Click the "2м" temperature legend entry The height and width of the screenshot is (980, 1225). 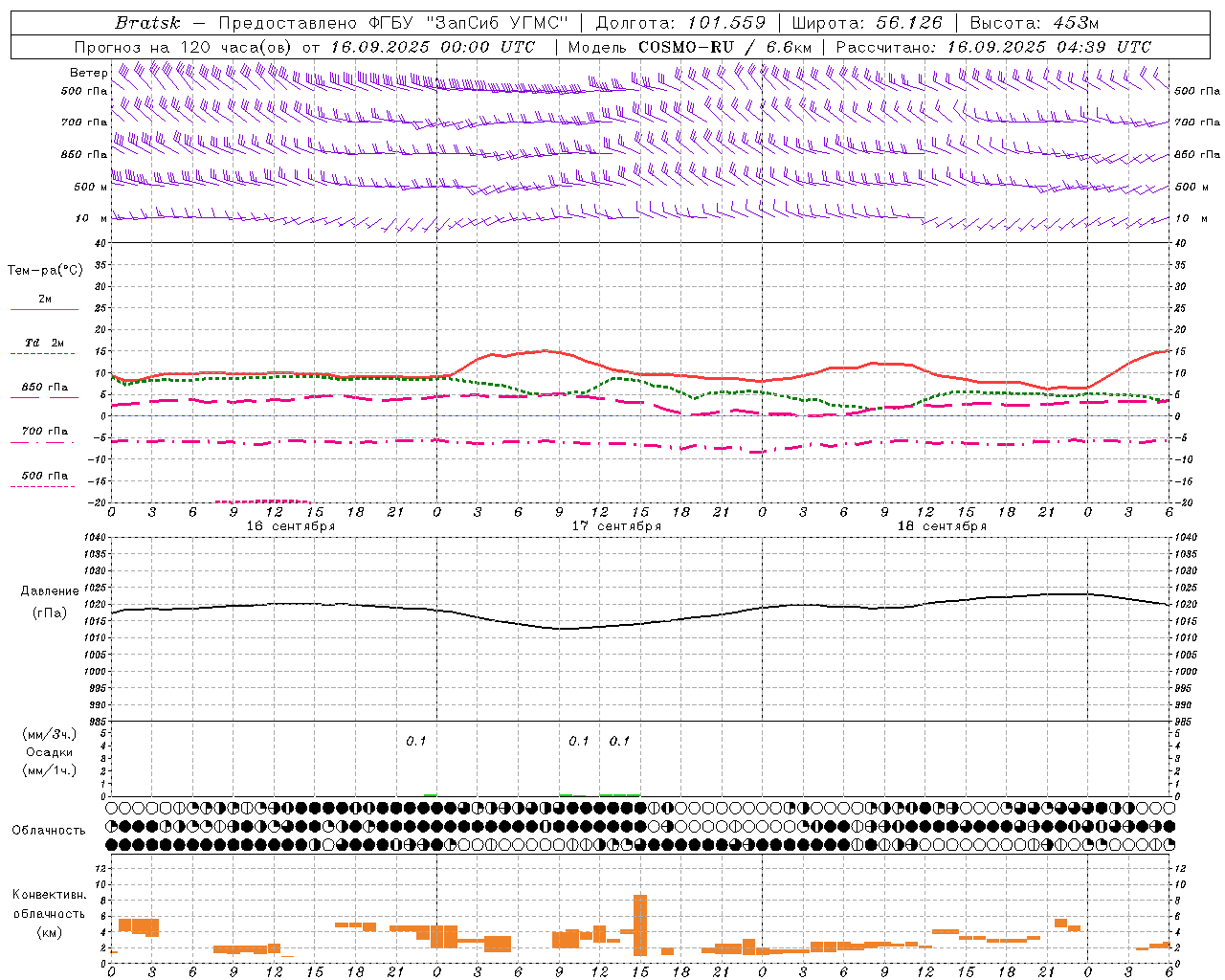tap(45, 300)
